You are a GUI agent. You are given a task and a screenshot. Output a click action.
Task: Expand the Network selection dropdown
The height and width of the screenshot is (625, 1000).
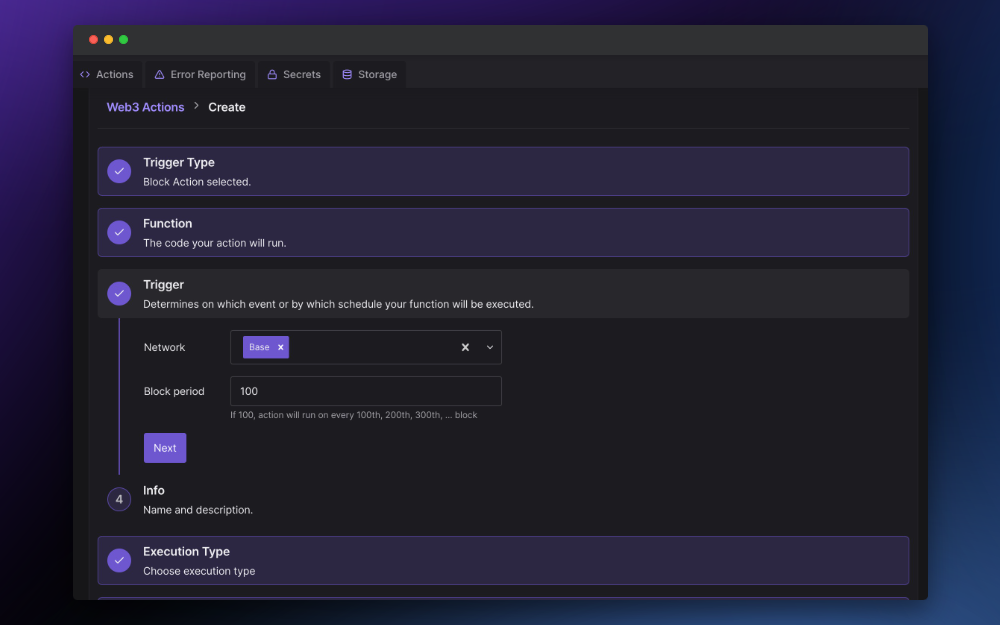pos(489,347)
